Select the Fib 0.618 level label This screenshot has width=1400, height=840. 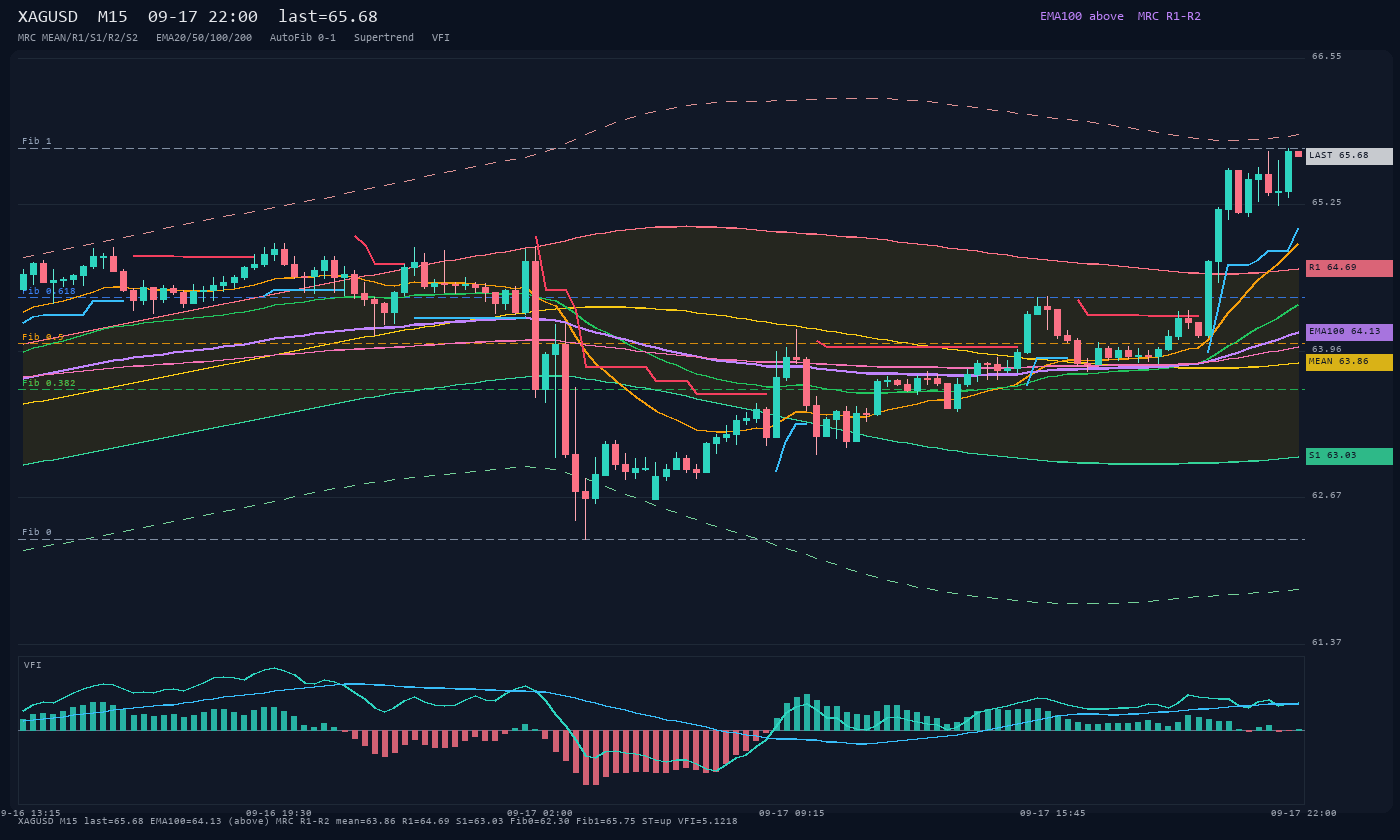49,291
